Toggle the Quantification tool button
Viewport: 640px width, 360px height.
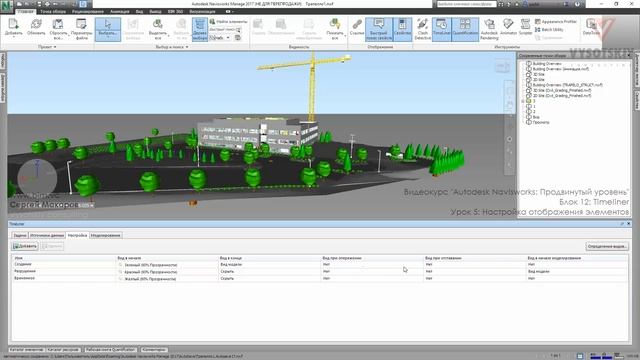point(465,29)
